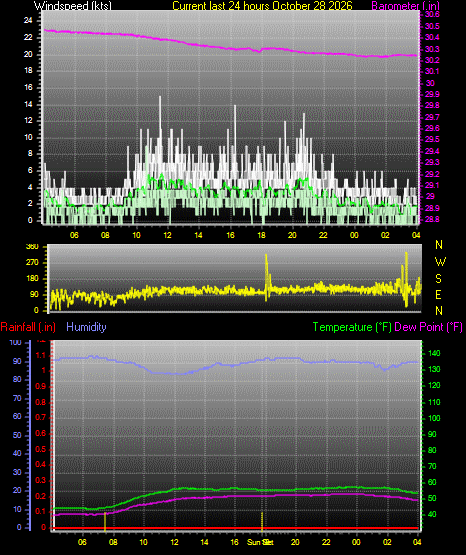Viewport: 466px width, 555px height.
Task: Click the "140" value on the temperature axis
Action: pos(434,353)
